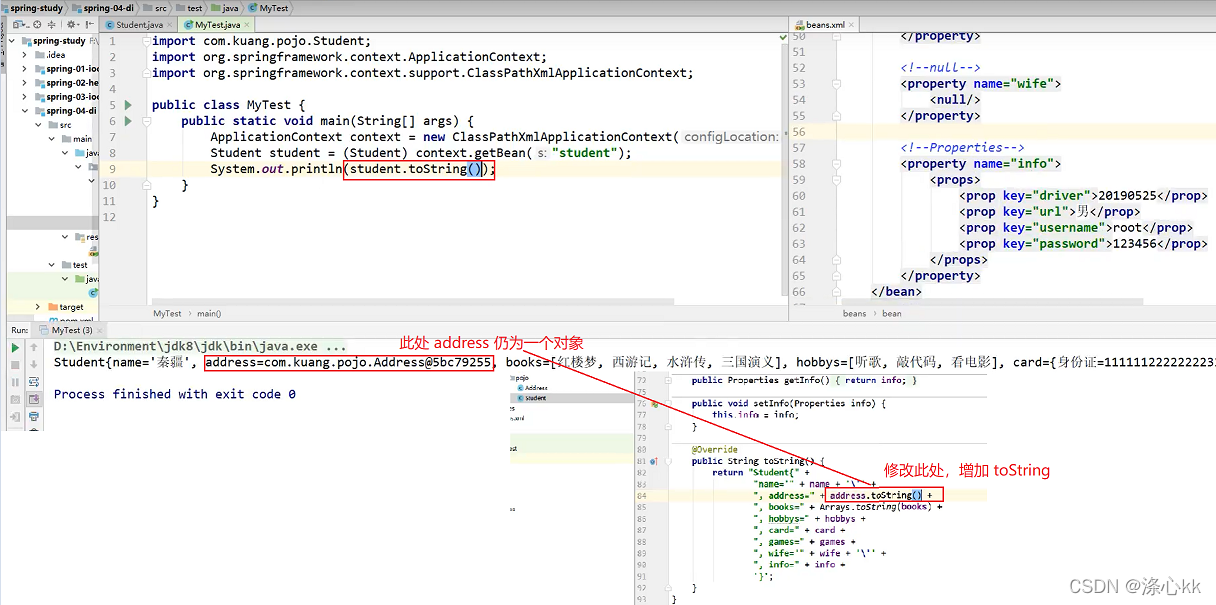Click the print console output icon

click(x=34, y=416)
